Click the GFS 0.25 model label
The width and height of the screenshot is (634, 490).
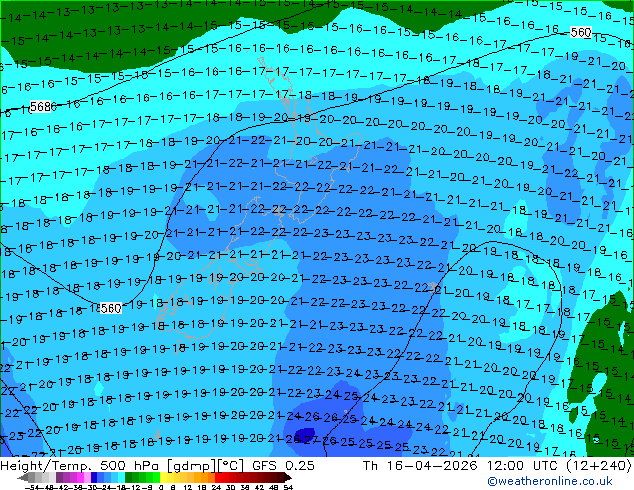283,465
